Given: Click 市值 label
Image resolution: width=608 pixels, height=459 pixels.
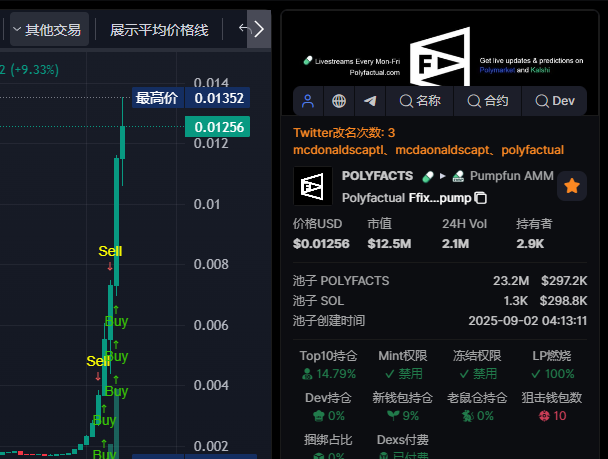Looking at the screenshot, I should click(x=379, y=224).
